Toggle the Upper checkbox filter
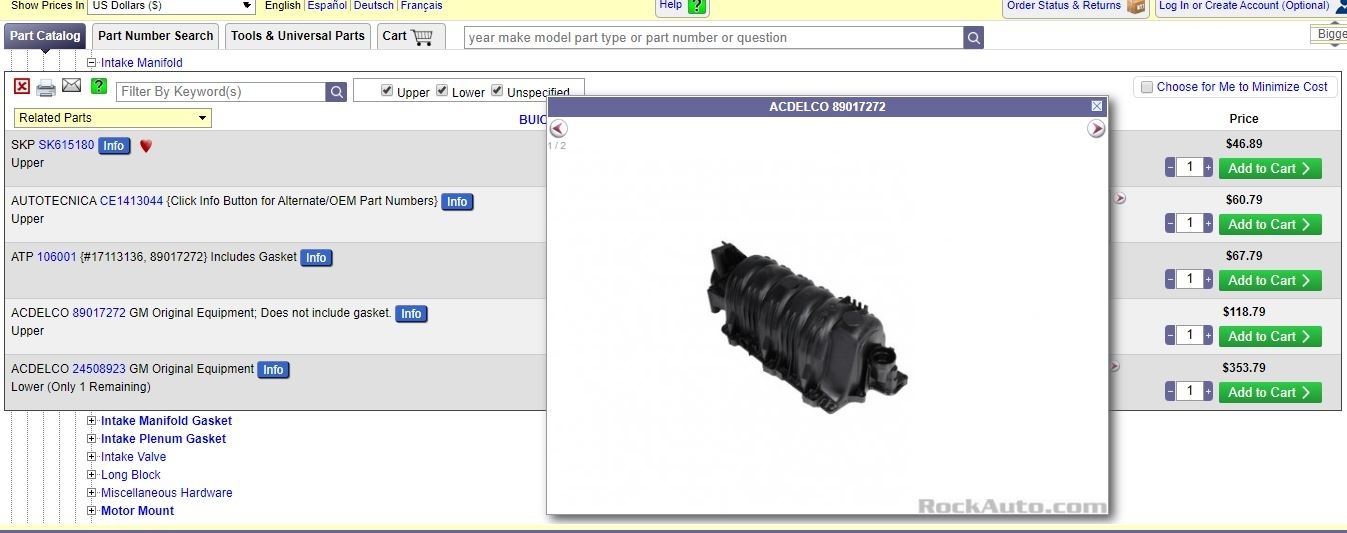The image size is (1347, 533). pyautogui.click(x=387, y=91)
